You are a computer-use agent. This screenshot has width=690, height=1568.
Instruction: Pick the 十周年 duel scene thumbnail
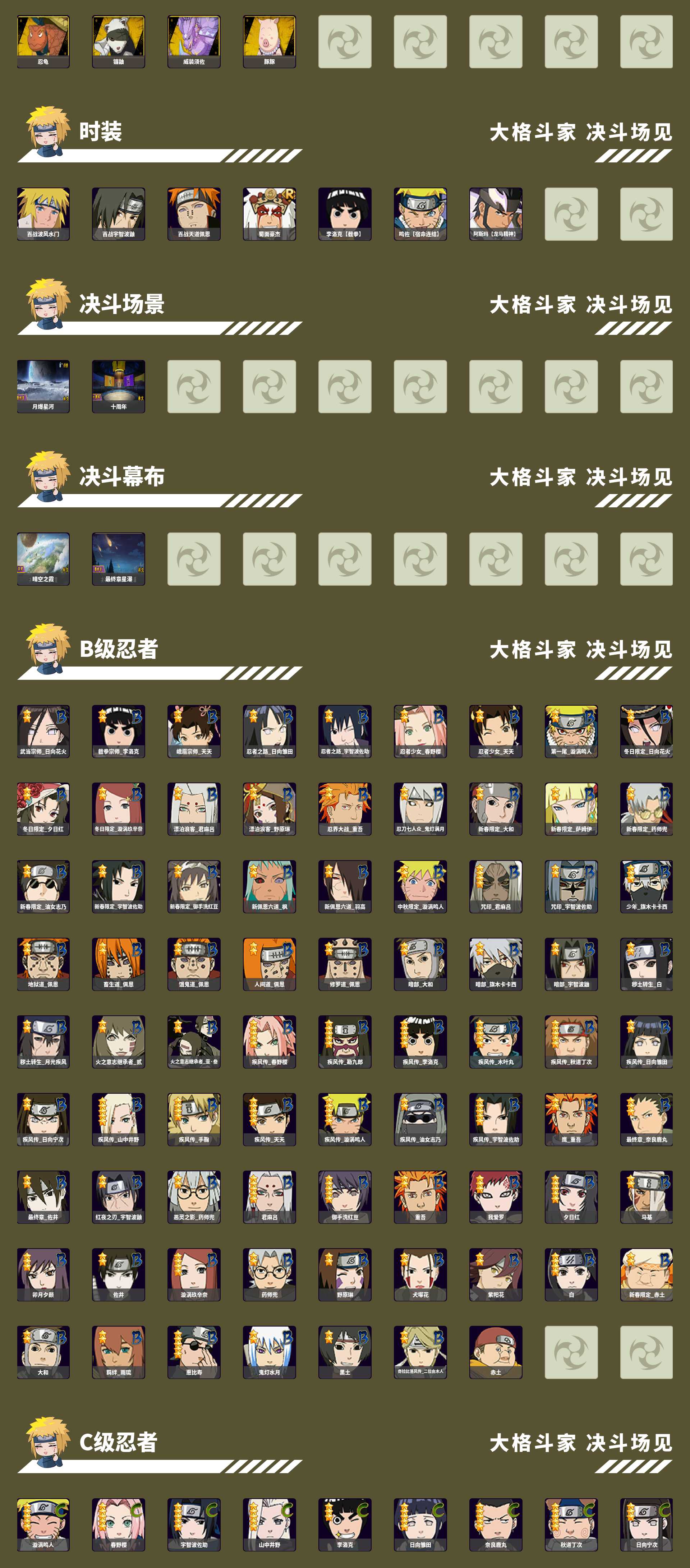coord(119,387)
